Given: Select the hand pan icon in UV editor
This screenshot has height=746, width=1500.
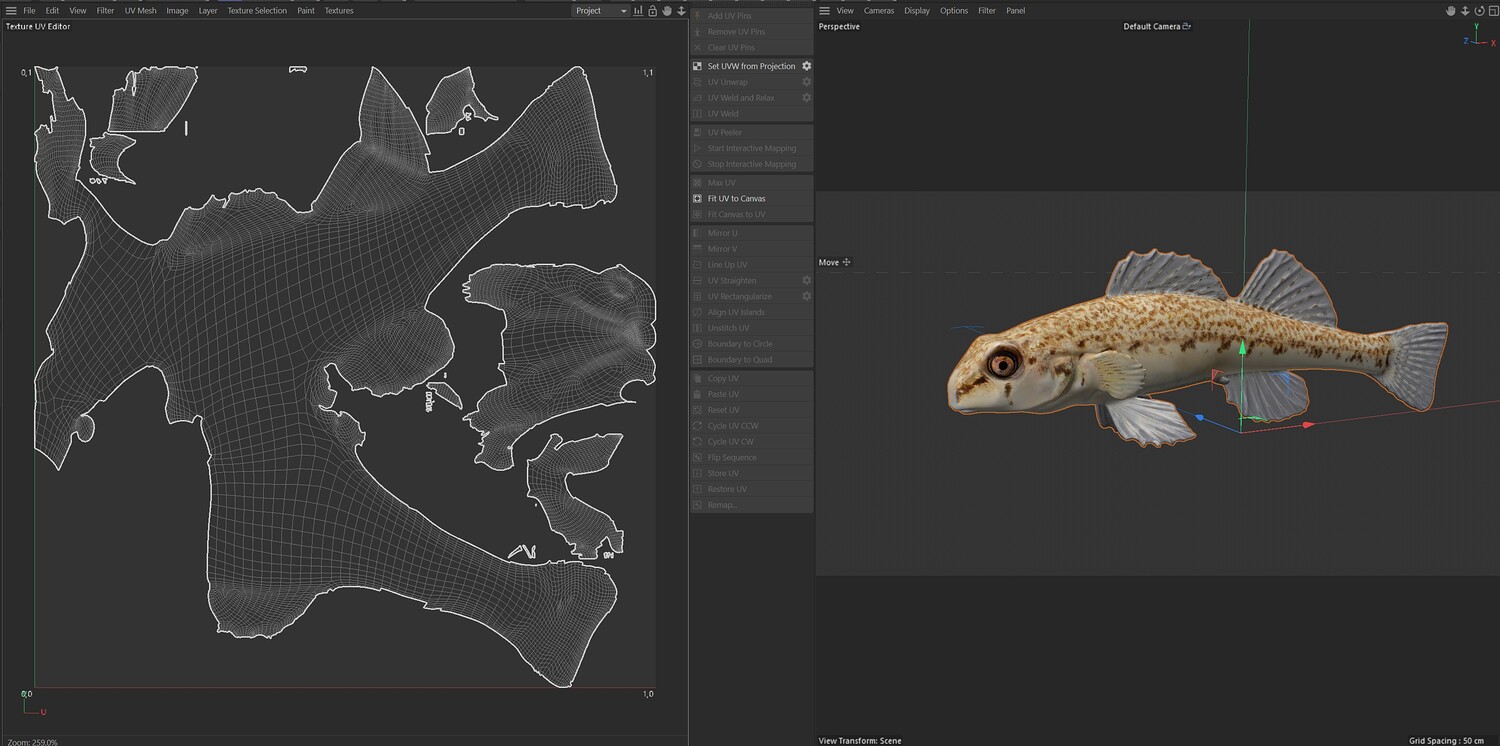Looking at the screenshot, I should pos(667,10).
